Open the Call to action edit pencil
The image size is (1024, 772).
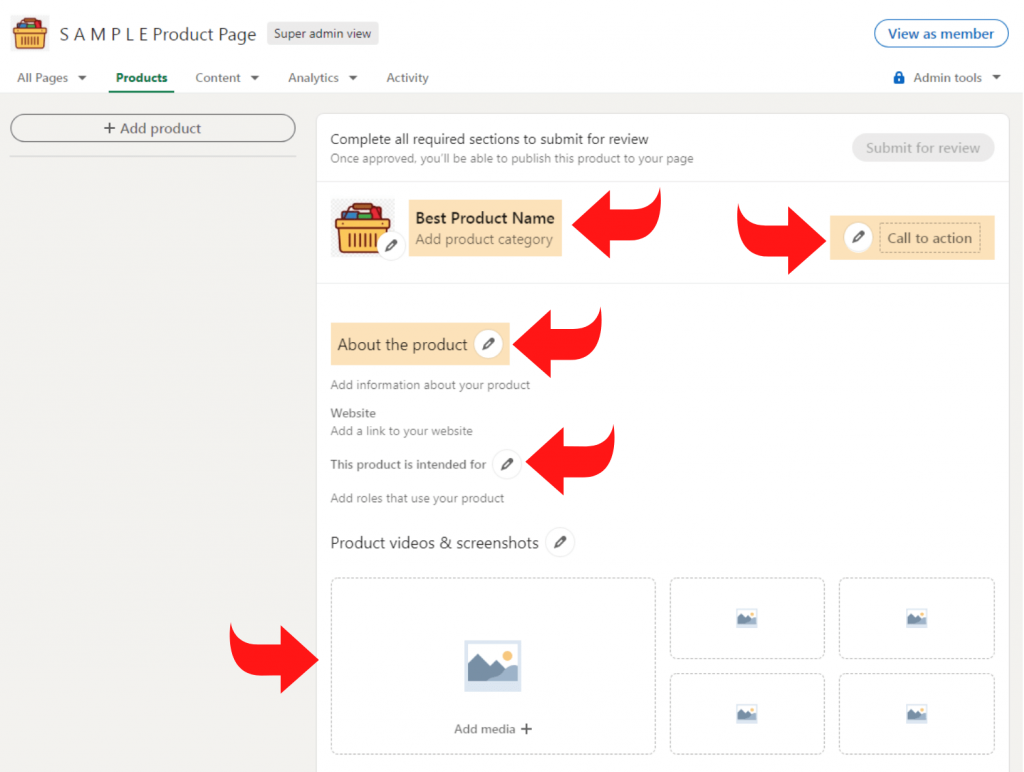click(858, 238)
